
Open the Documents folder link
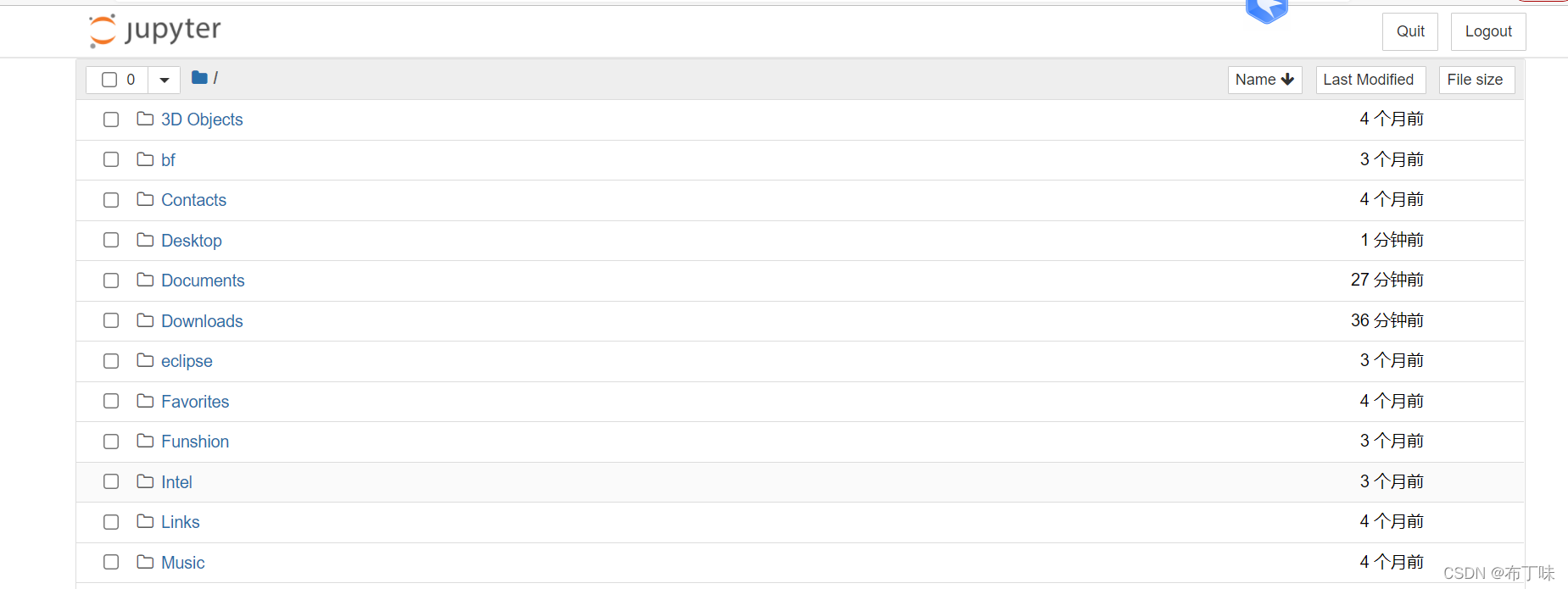pos(203,281)
